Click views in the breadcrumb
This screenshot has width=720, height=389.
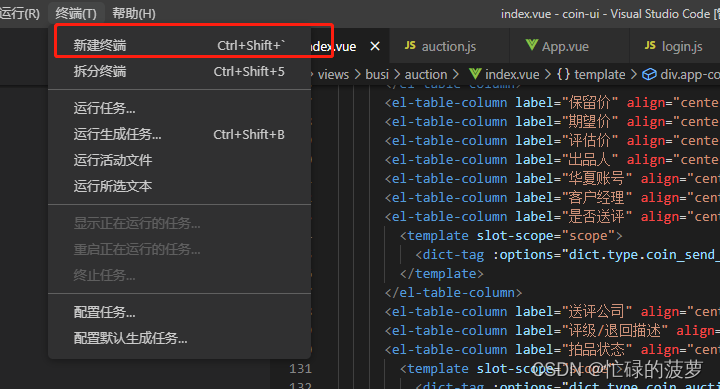[x=333, y=74]
